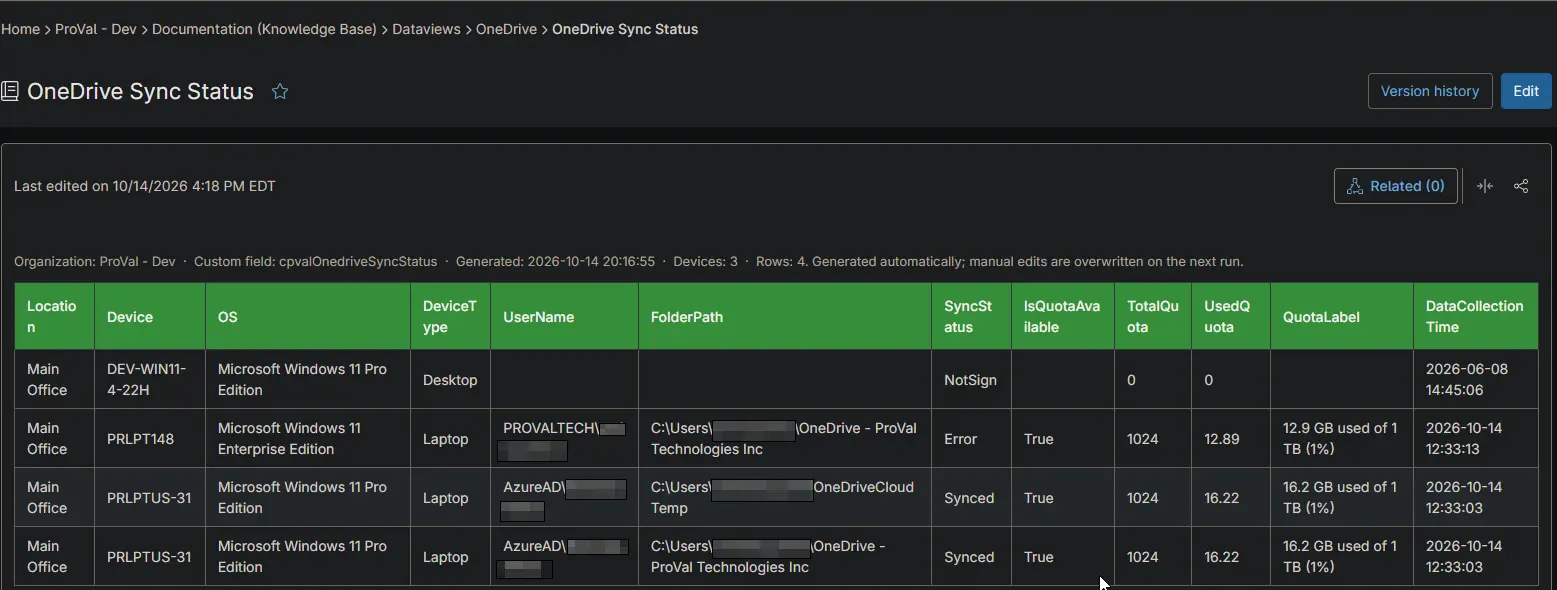Click the Error sync status cell
Image resolution: width=1557 pixels, height=590 pixels.
click(972, 438)
